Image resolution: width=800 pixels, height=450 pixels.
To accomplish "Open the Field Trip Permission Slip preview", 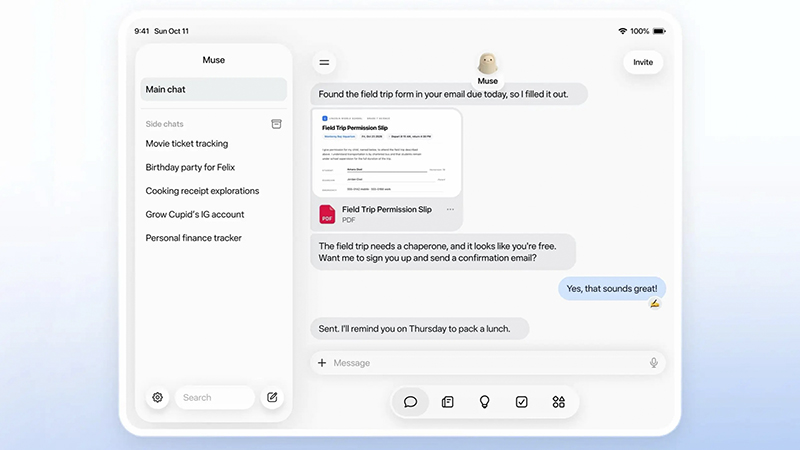I will (x=387, y=153).
